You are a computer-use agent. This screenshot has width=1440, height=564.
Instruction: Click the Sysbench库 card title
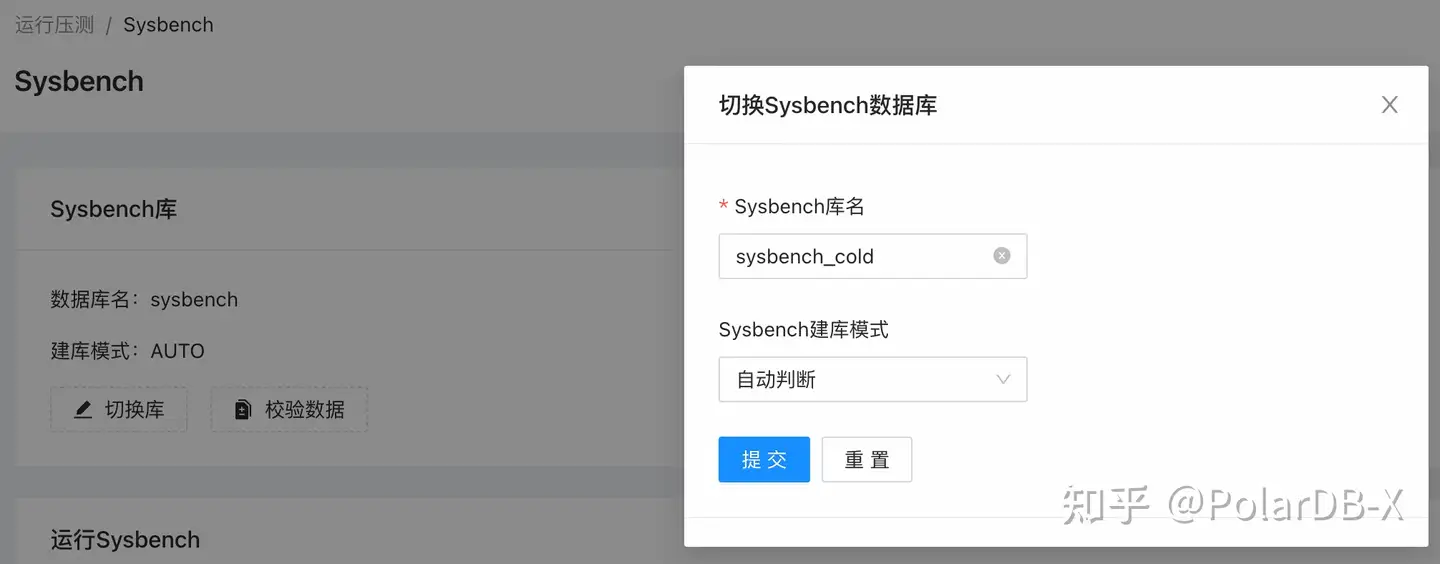click(113, 210)
